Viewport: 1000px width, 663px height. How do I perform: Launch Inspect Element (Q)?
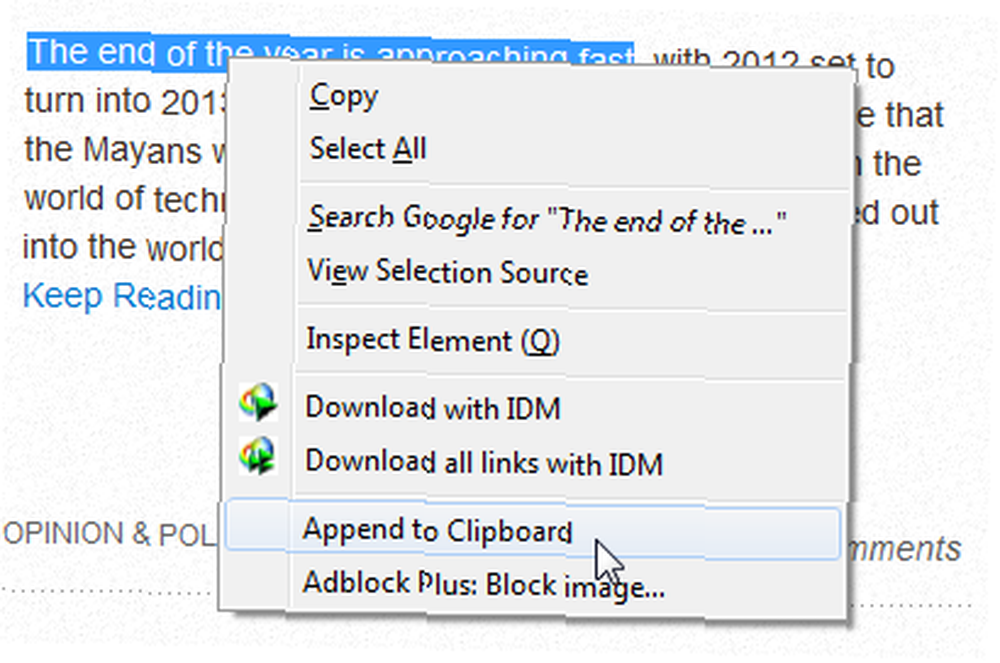433,340
